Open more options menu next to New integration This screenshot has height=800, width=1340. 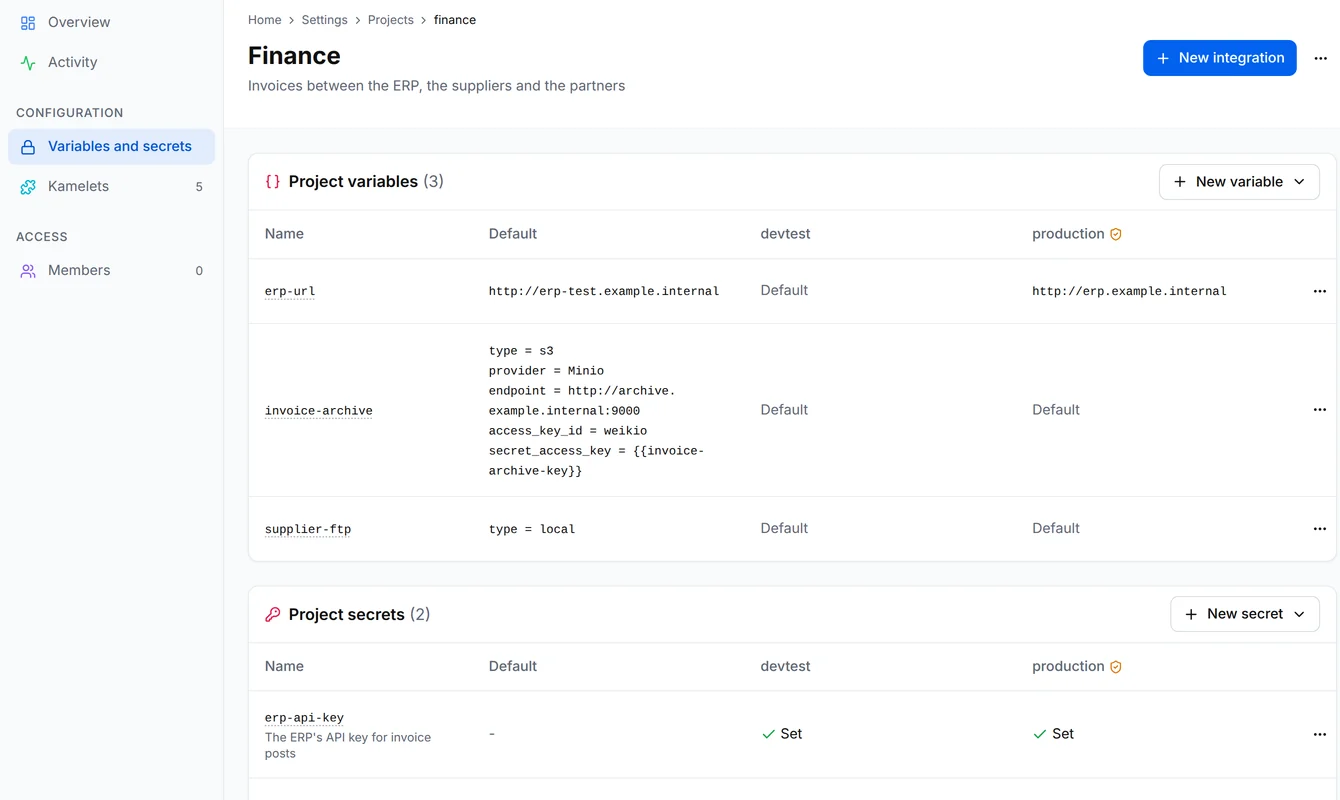click(x=1320, y=58)
